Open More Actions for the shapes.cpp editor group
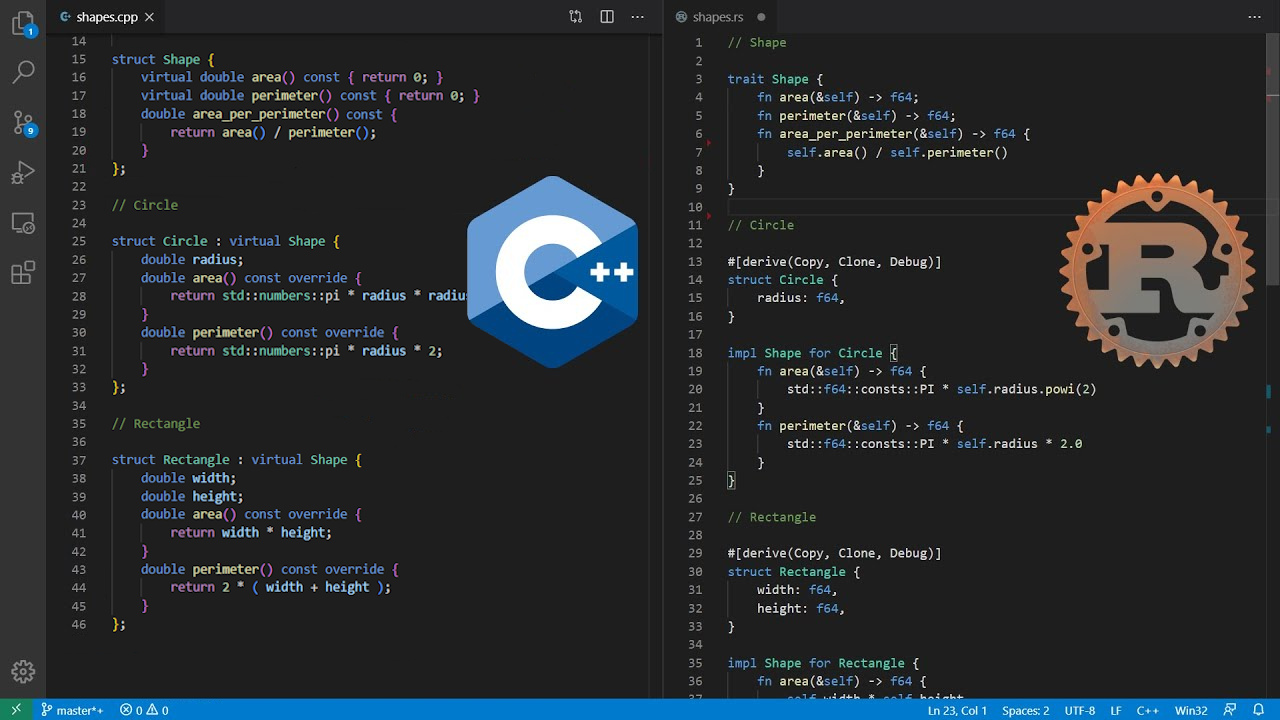The width and height of the screenshot is (1280, 720). click(x=637, y=17)
